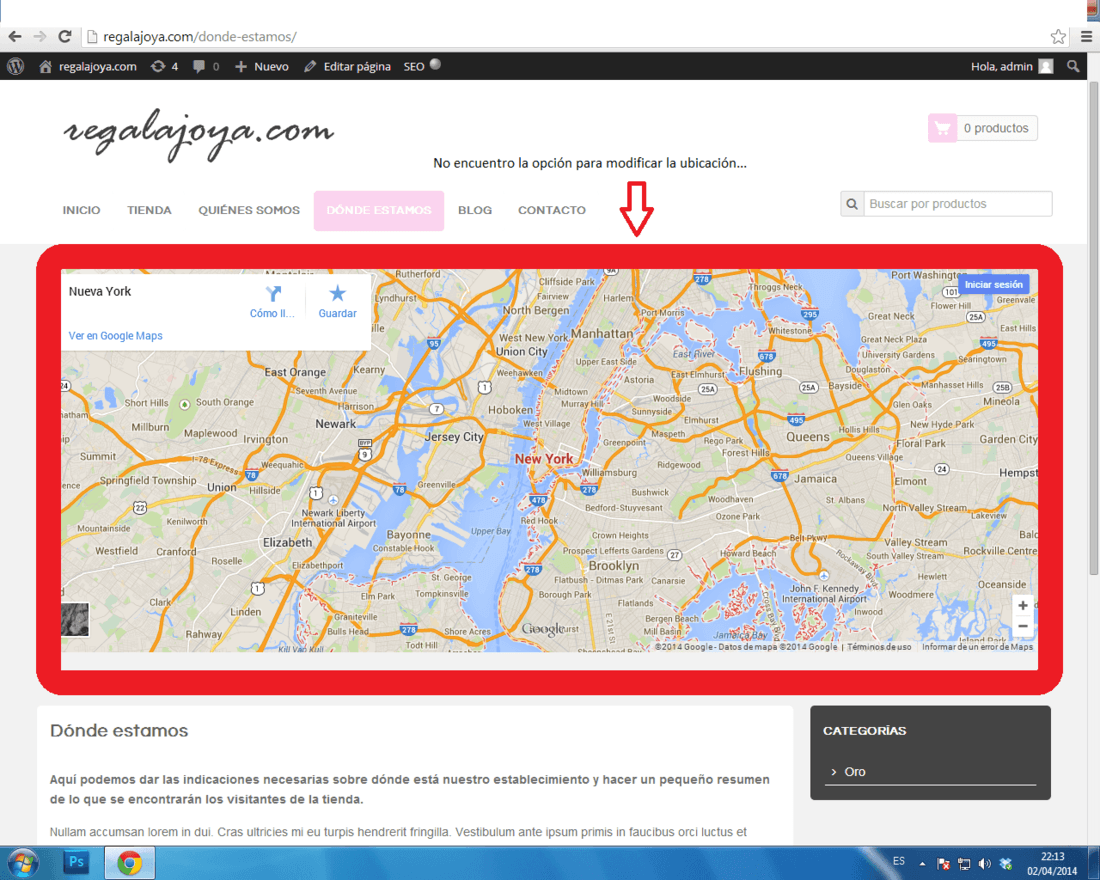Open the Nuevo menu in admin bar

(x=262, y=67)
